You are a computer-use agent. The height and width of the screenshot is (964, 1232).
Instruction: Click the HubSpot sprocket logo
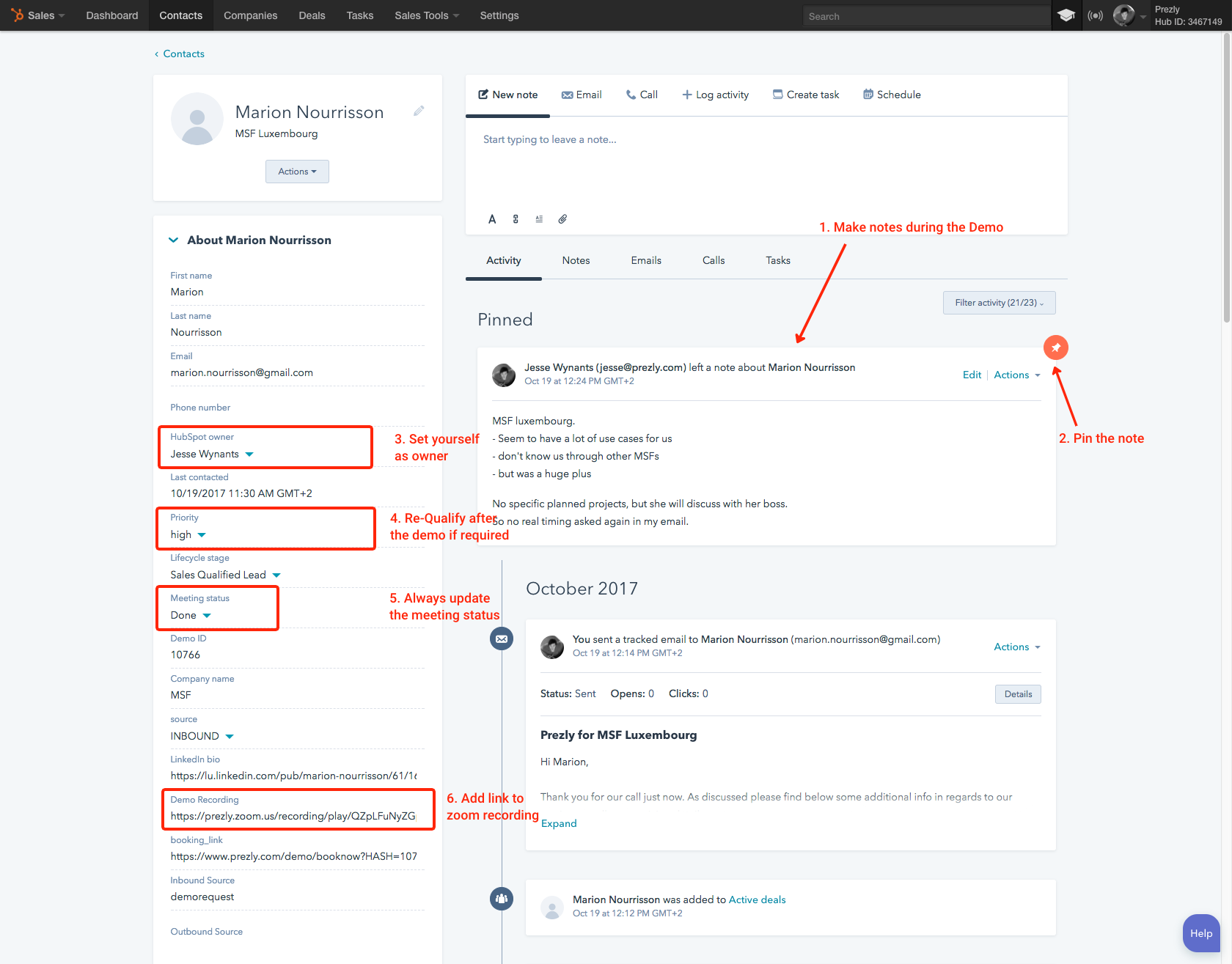click(x=17, y=15)
